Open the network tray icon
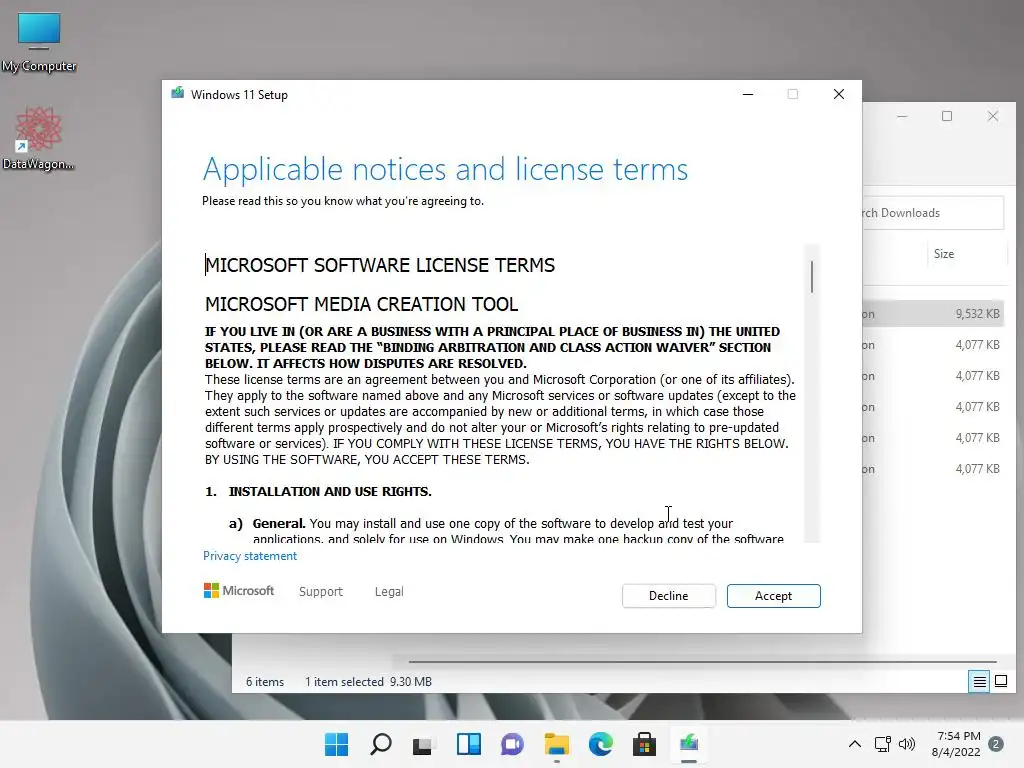Image resolution: width=1024 pixels, height=768 pixels. 882,744
